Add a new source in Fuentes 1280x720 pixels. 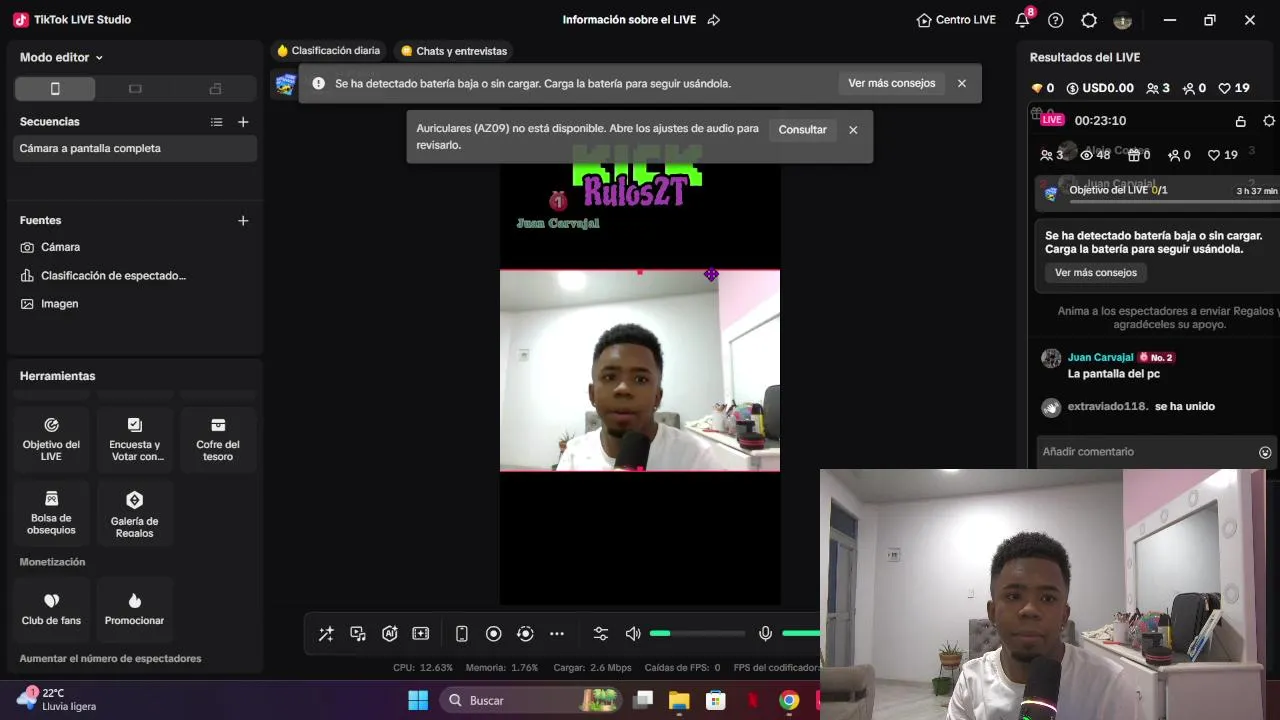click(x=243, y=221)
